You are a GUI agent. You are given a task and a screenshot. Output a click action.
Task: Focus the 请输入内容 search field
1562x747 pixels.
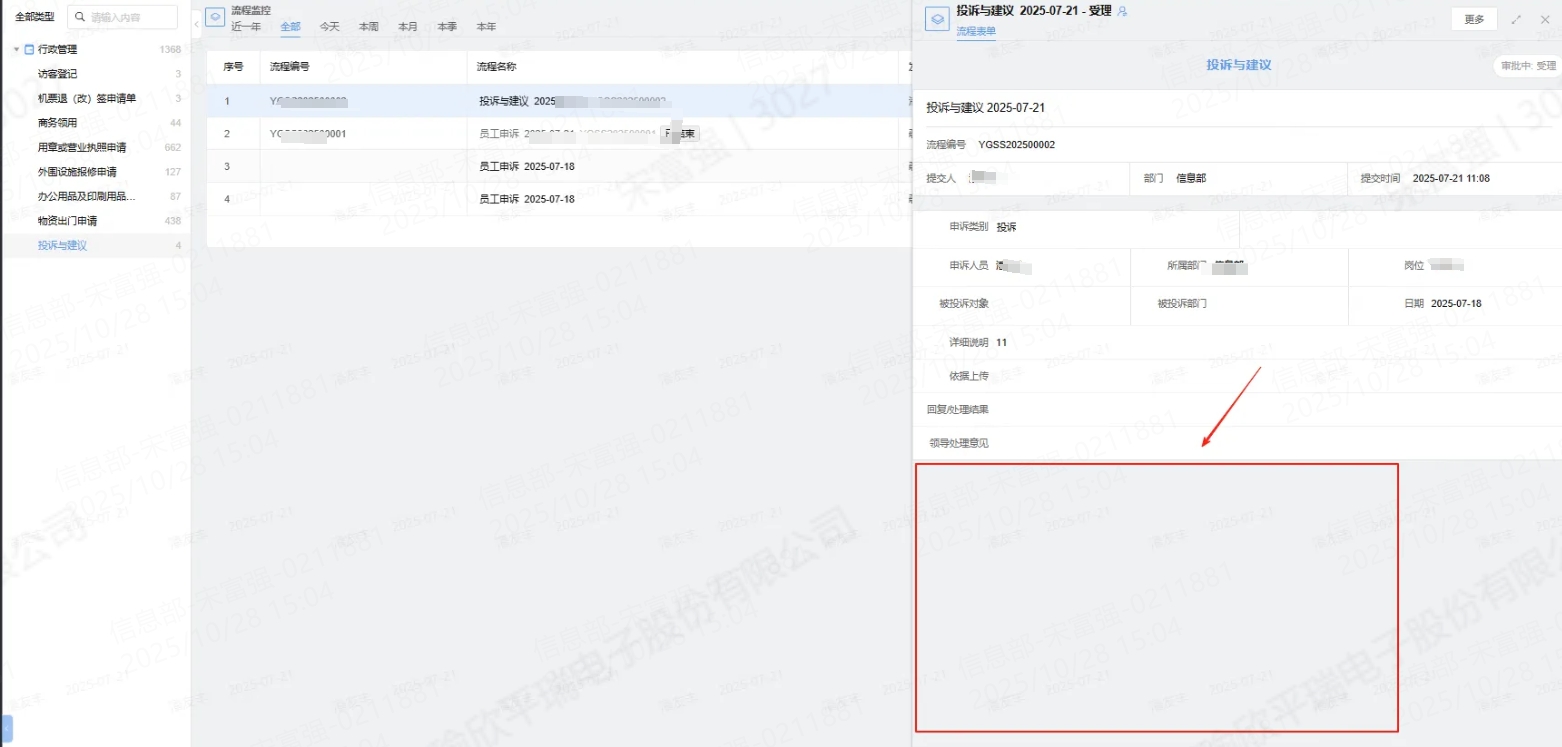(130, 17)
